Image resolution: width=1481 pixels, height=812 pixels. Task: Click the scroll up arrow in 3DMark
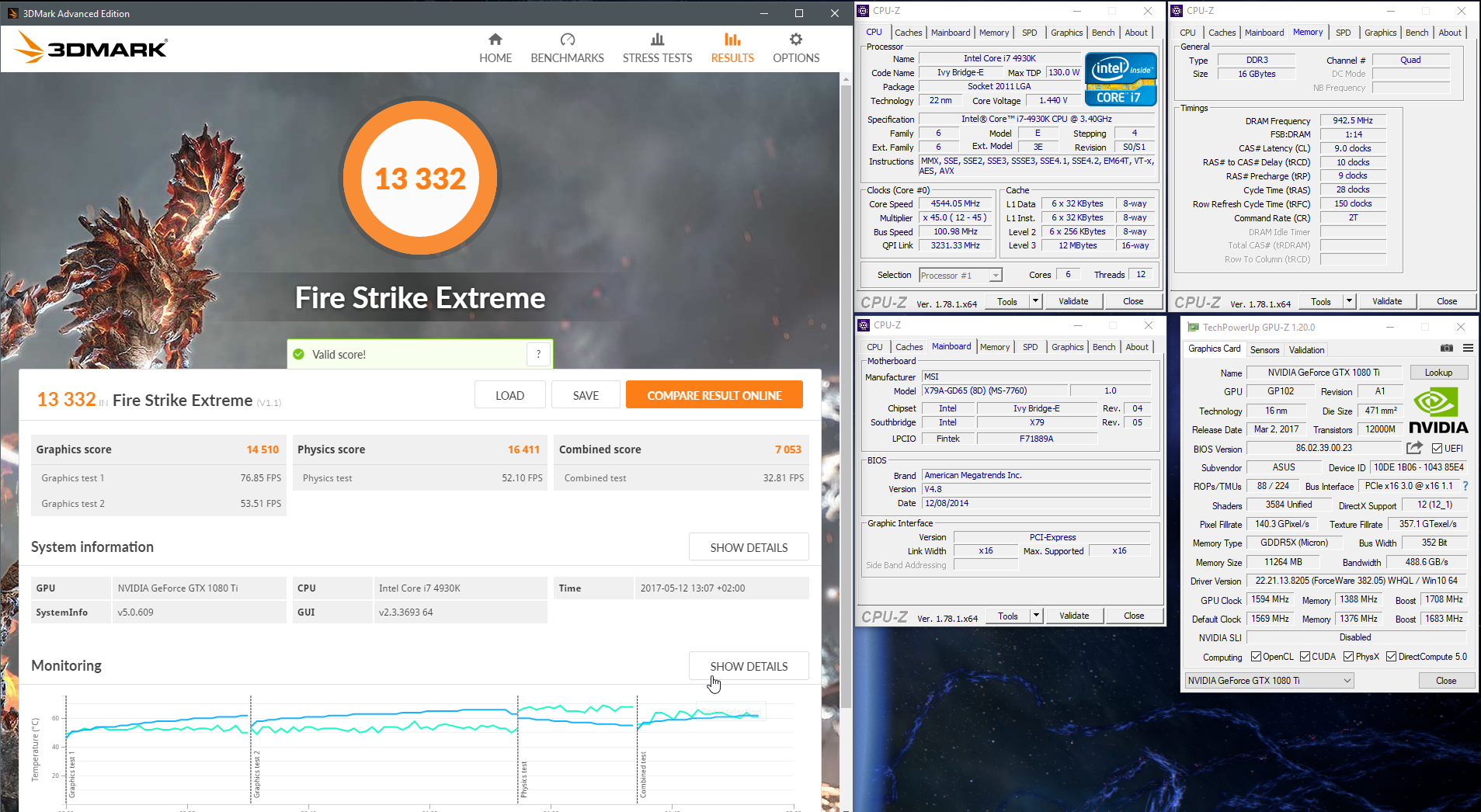847,78
